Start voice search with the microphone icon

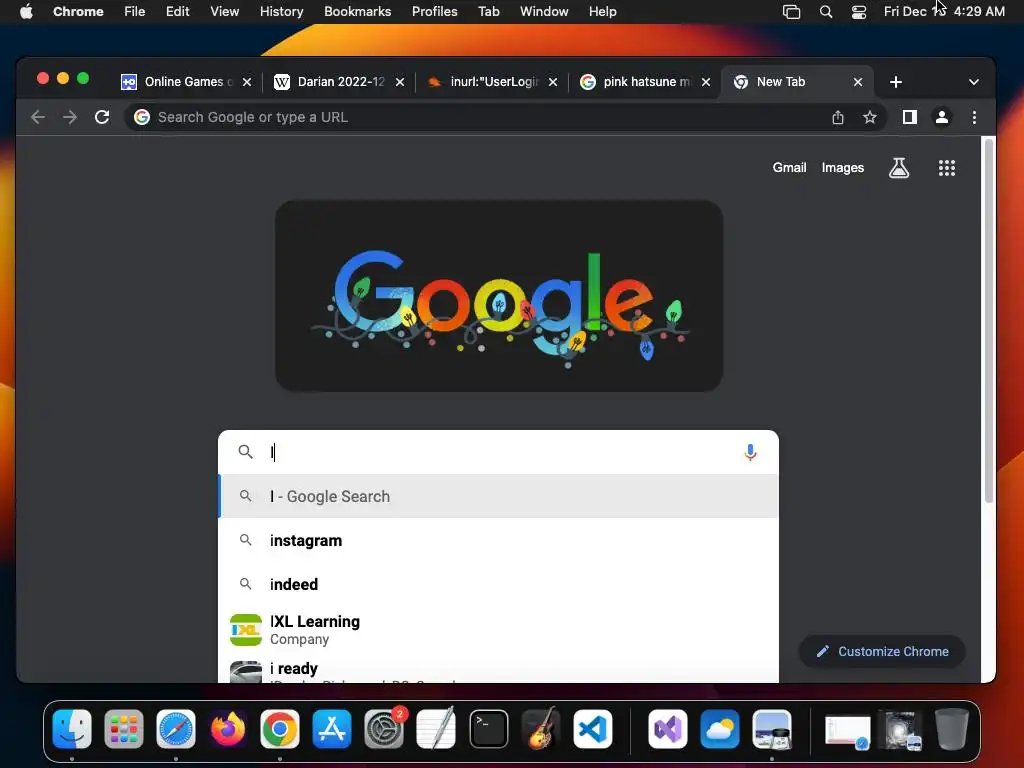point(750,452)
